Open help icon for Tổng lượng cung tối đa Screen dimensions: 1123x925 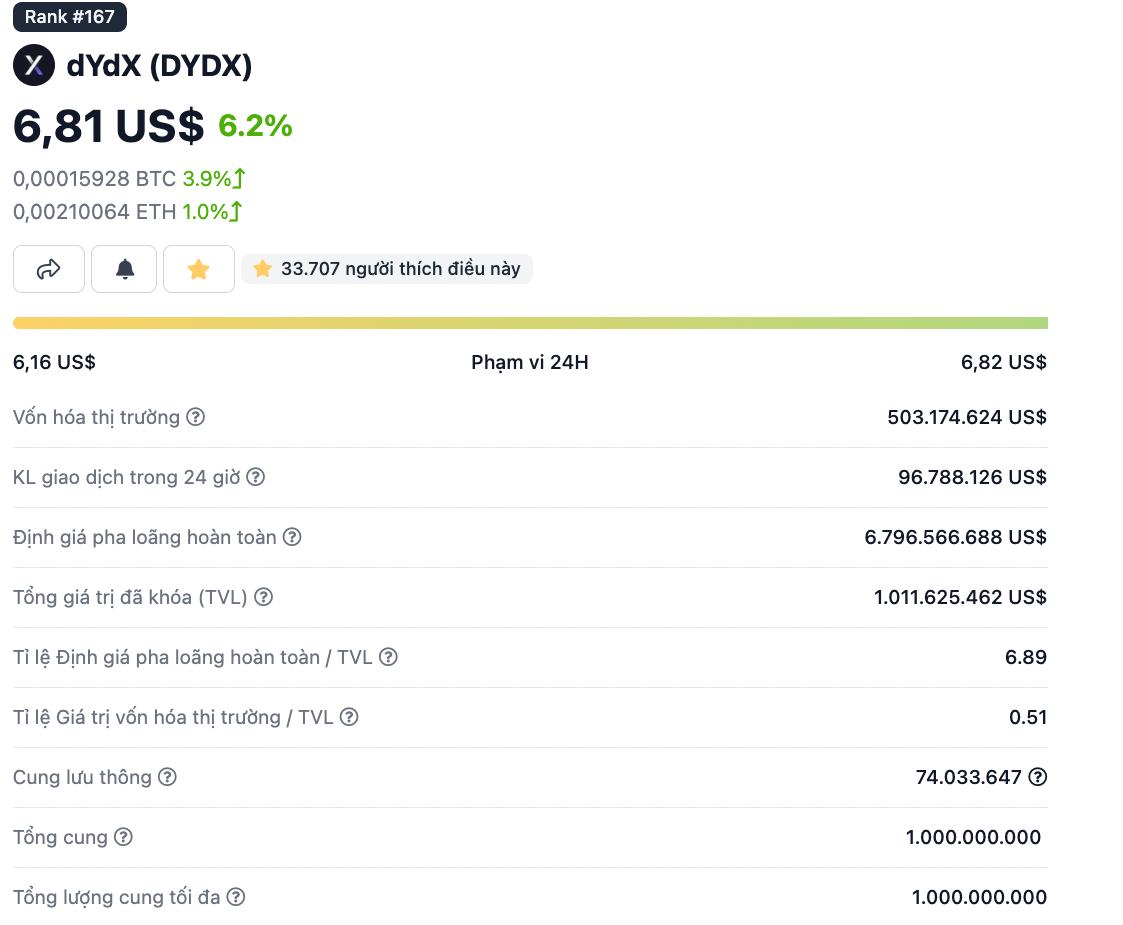click(x=236, y=897)
